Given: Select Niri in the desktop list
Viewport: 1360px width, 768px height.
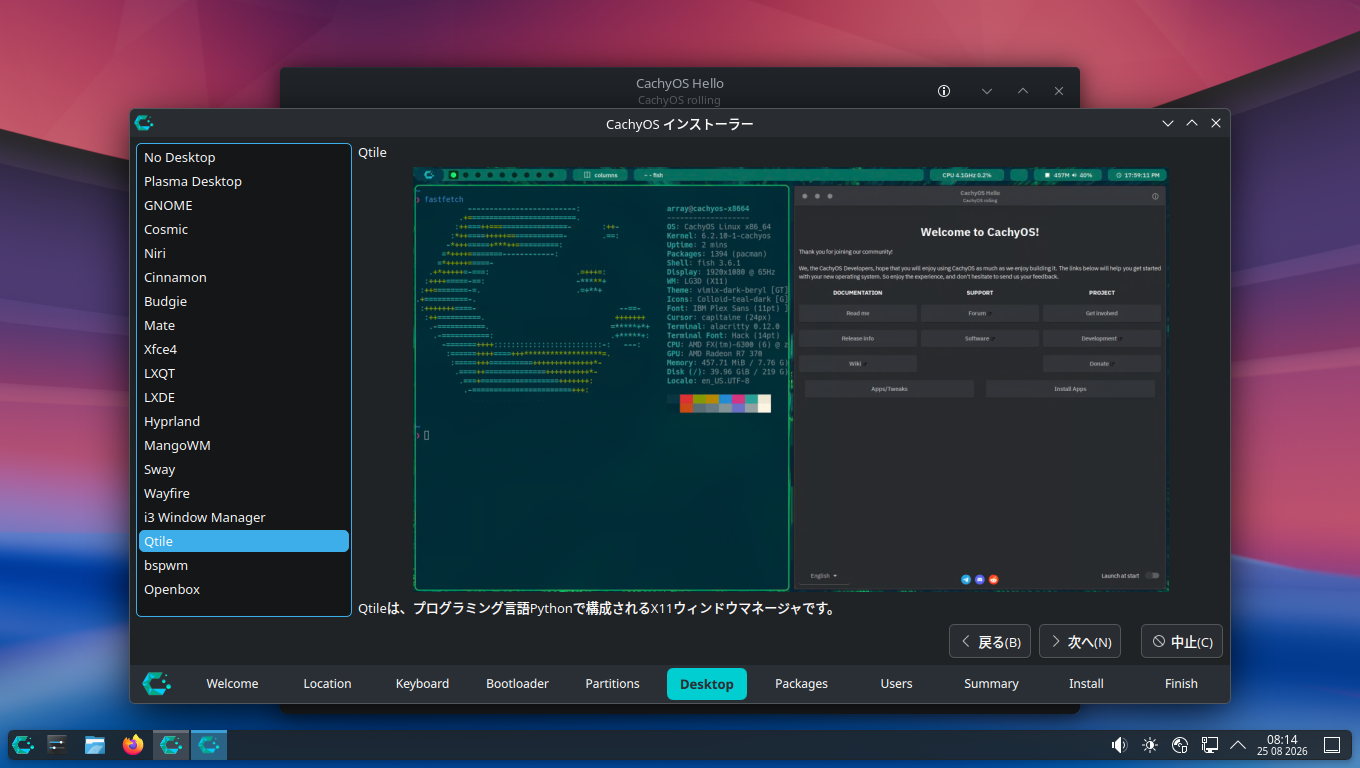Looking at the screenshot, I should (244, 253).
